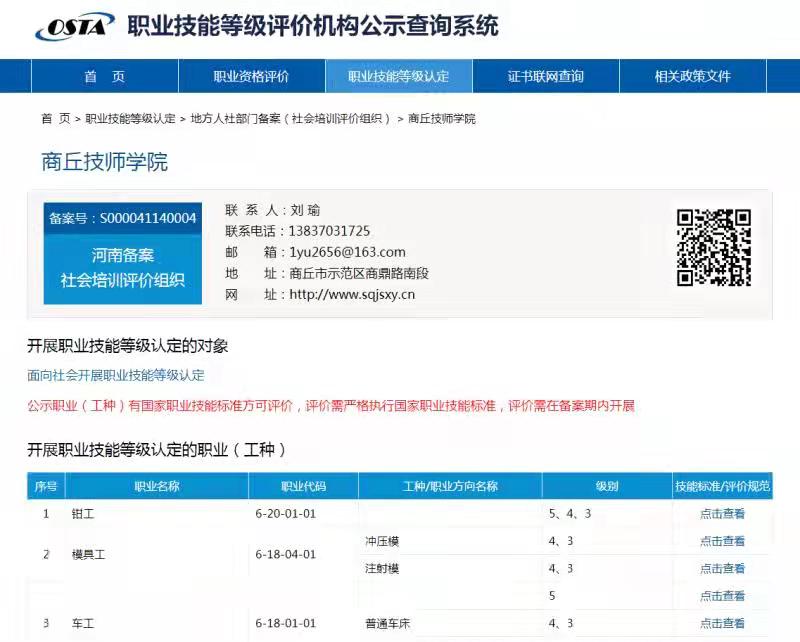Click the 序号 column header
Image resolution: width=800 pixels, height=642 pixels.
[46, 486]
